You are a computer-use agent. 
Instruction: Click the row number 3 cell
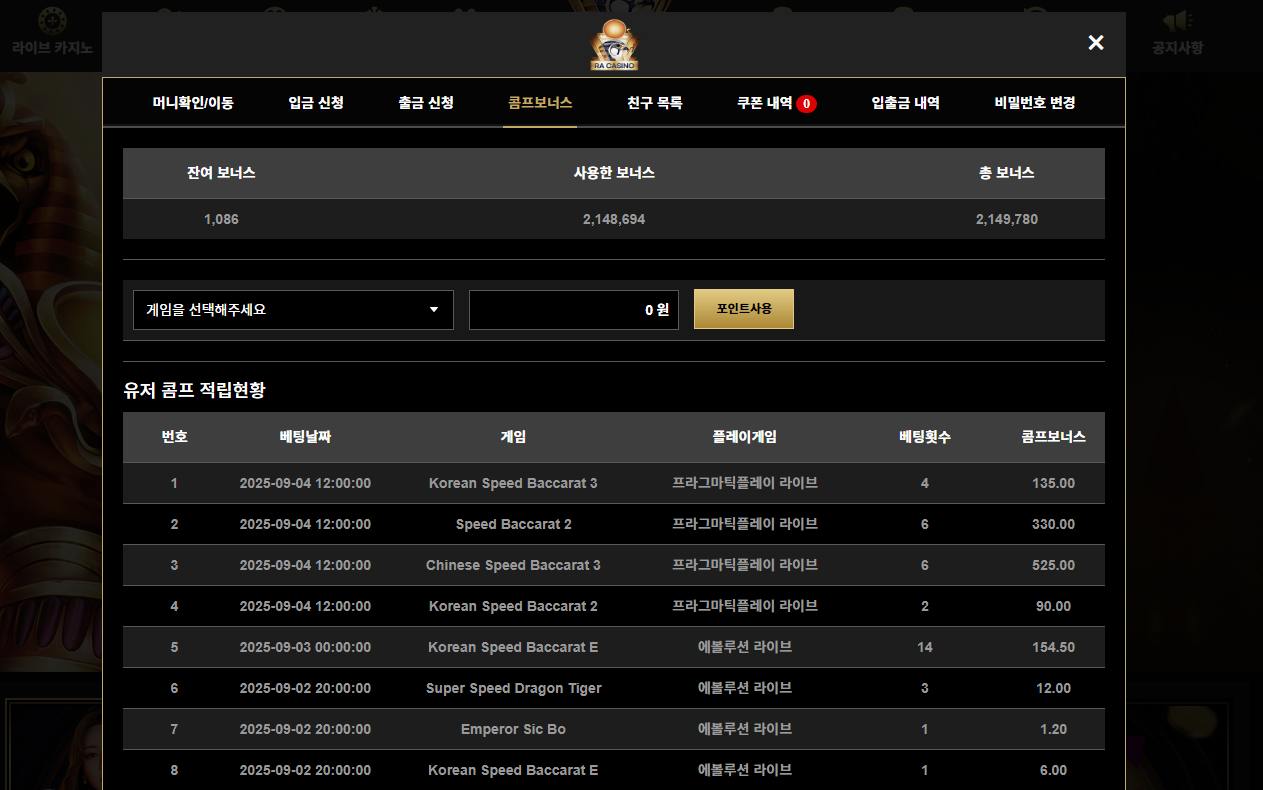(174, 565)
